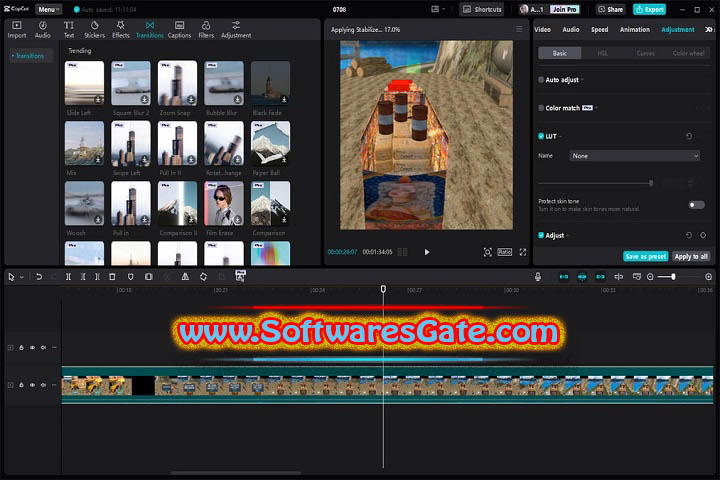
Task: Toggle main track magnet in timeline toolbar
Action: coord(563,277)
